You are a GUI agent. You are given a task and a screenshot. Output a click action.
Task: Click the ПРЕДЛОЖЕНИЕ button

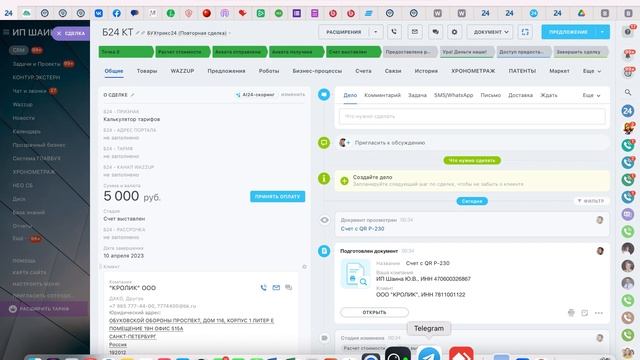pos(568,32)
